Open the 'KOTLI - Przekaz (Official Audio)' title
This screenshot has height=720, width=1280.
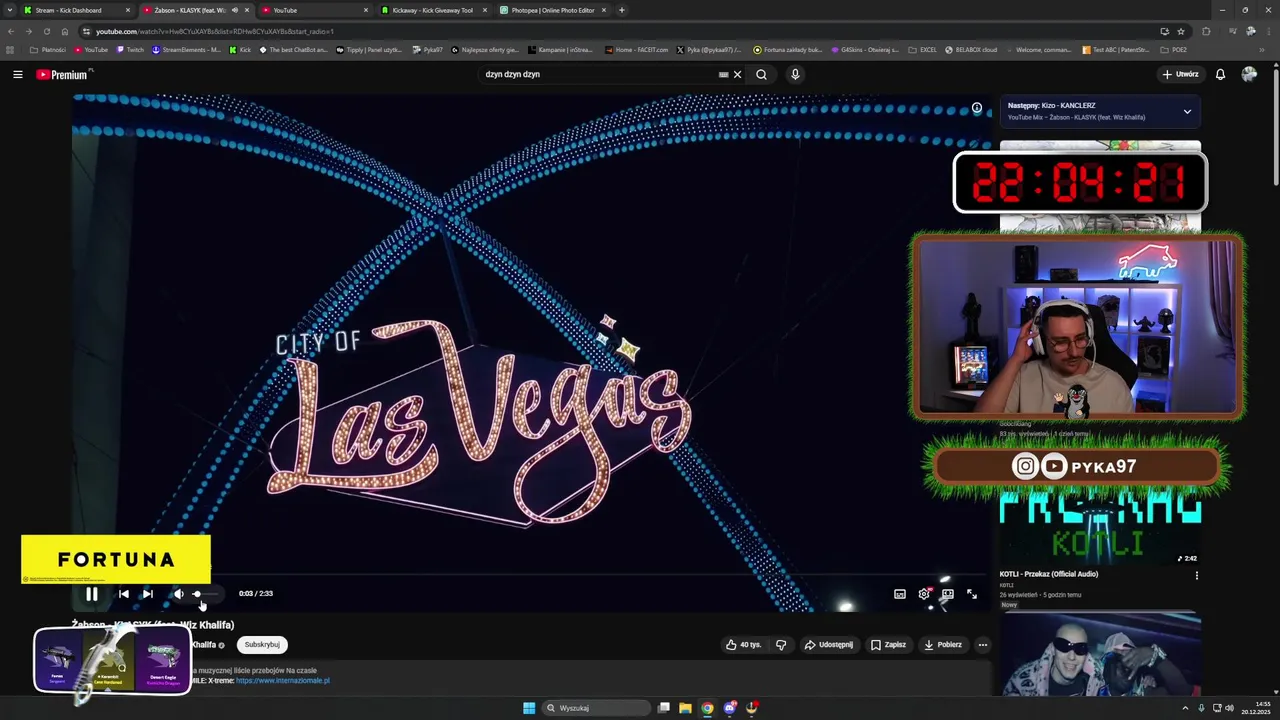[1049, 574]
